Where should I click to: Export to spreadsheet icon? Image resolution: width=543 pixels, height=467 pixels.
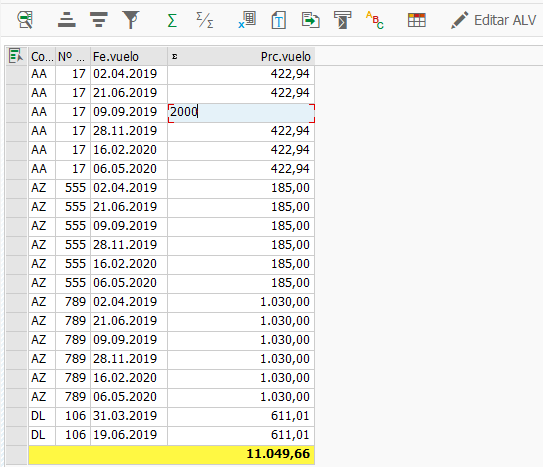point(247,20)
